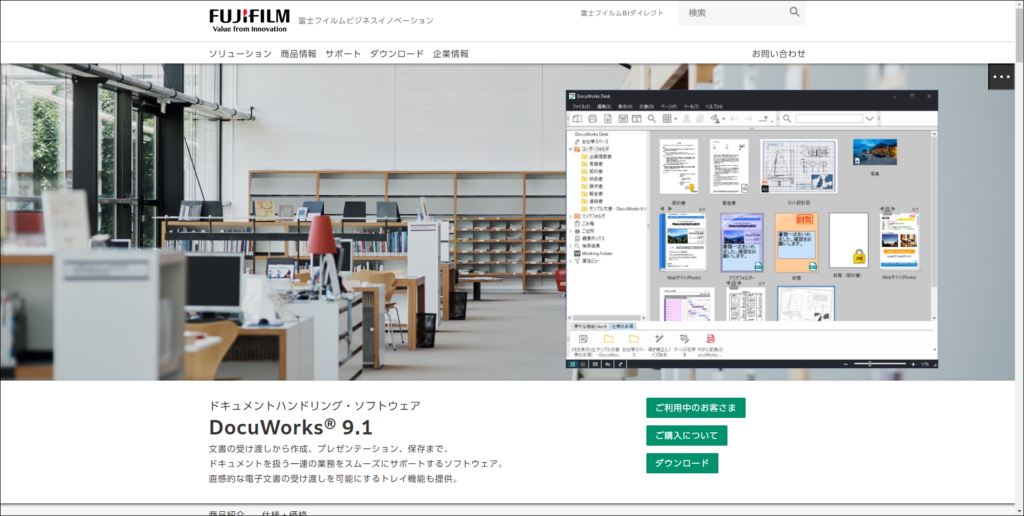This screenshot has width=1024, height=516.
Task: Open the ファイル(F) menu in DocuWorks
Action: [x=581, y=106]
